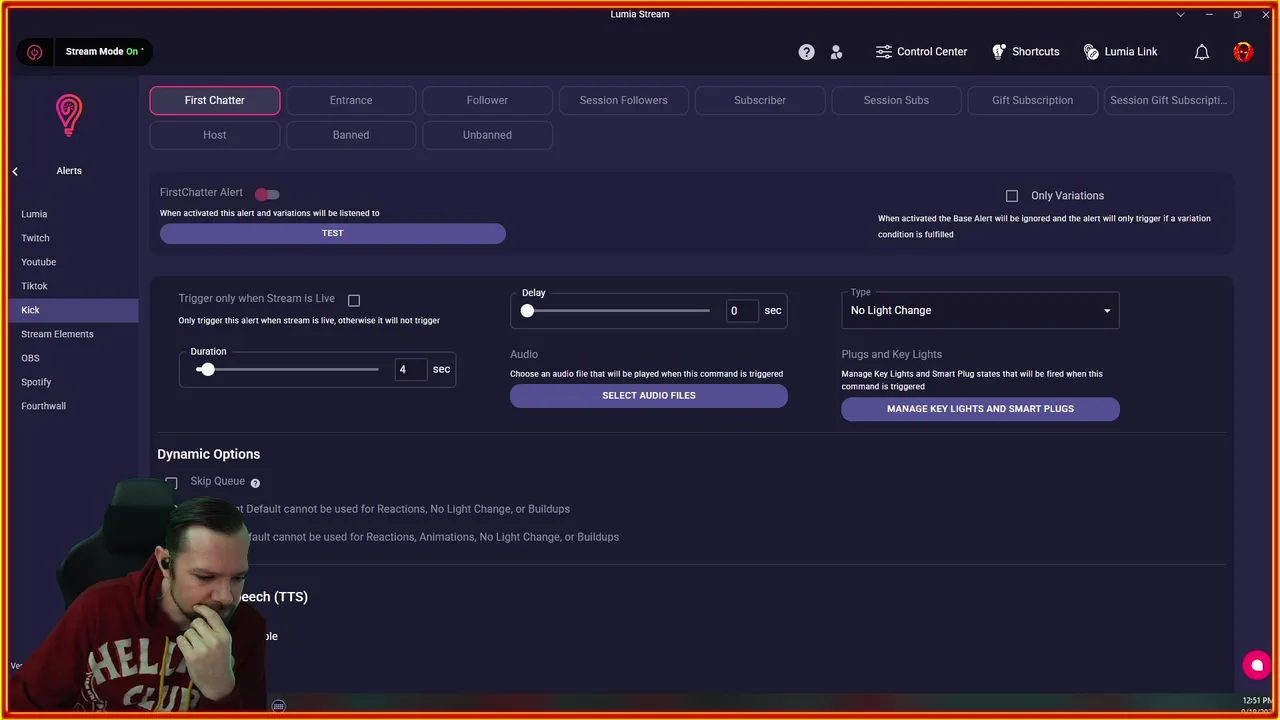This screenshot has width=1280, height=720.
Task: Open the Session Subs tab
Action: coord(896,100)
